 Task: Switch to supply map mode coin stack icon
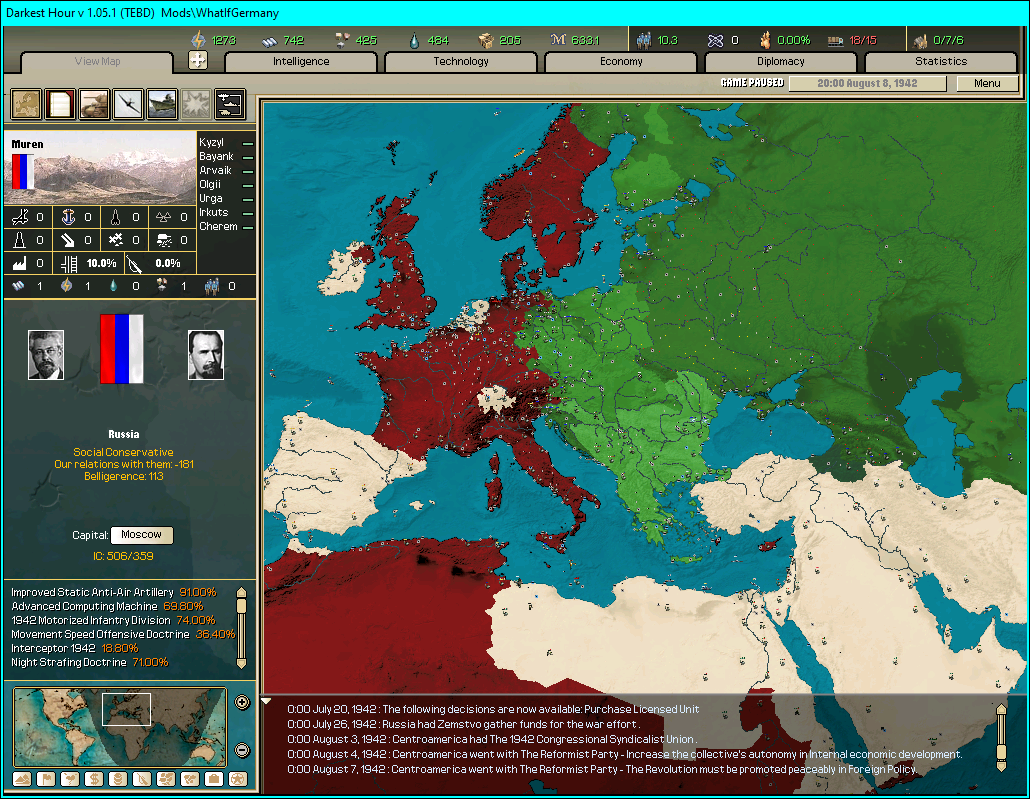118,779
